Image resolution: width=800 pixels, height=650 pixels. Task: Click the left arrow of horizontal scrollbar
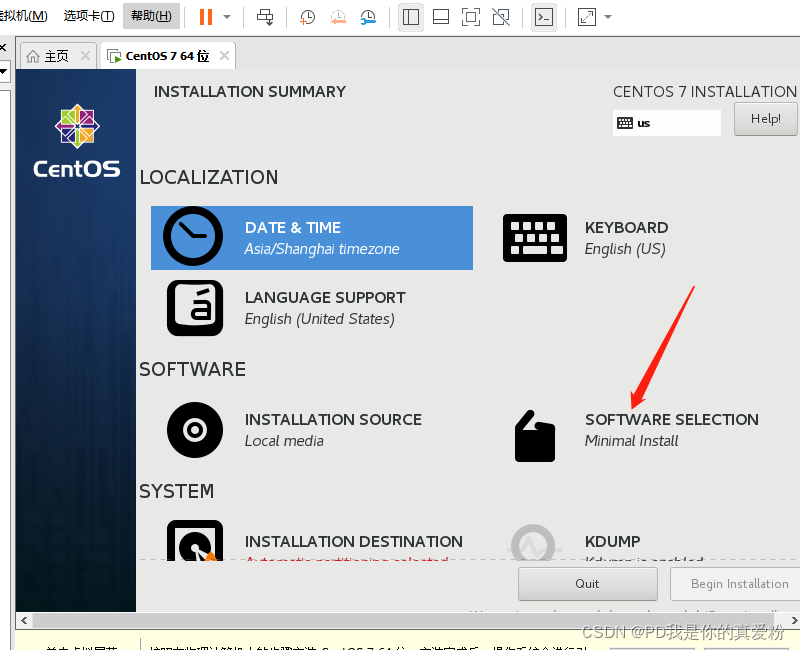coord(24,620)
